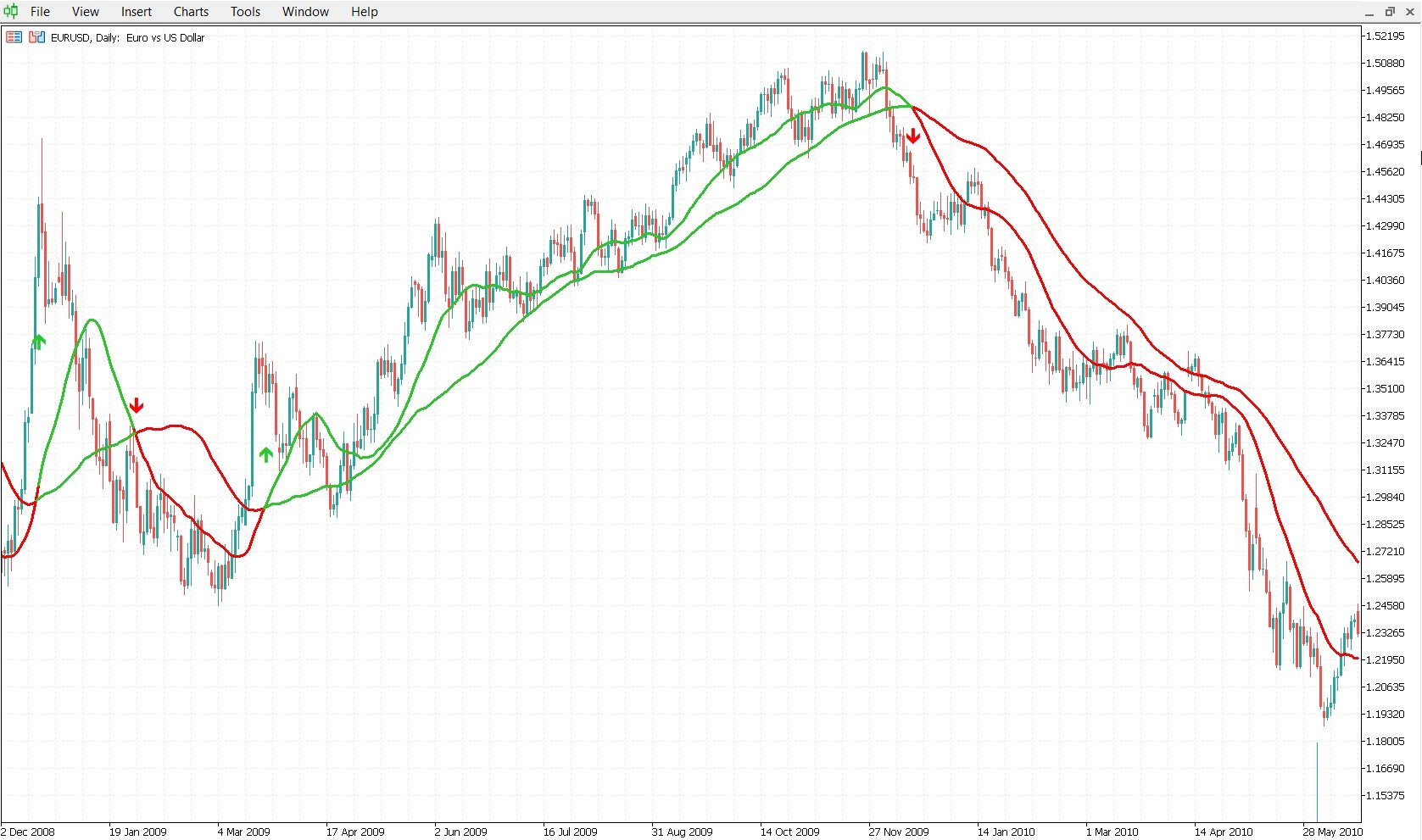The height and width of the screenshot is (840, 1422).
Task: Minimize the chart window
Action: click(1369, 12)
